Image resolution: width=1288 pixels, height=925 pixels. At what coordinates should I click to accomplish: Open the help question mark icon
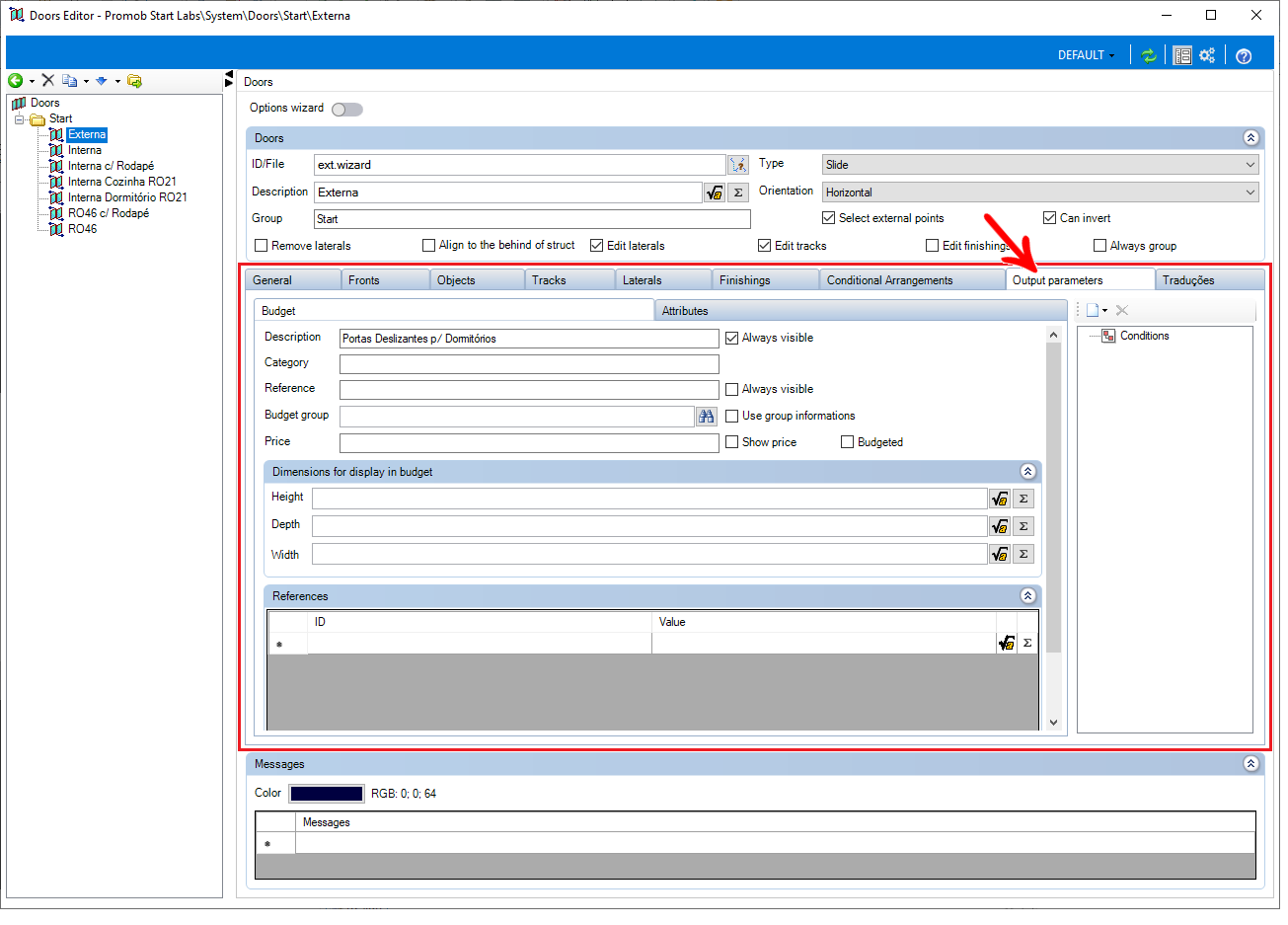tap(1244, 55)
